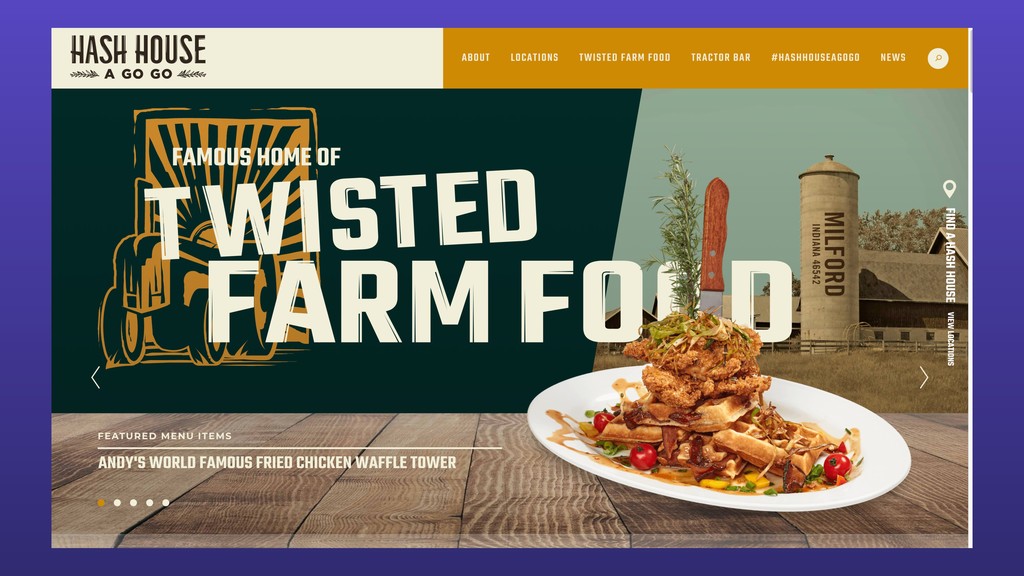Click the map pin location icon
Image resolution: width=1024 pixels, height=576 pixels.
[x=950, y=189]
